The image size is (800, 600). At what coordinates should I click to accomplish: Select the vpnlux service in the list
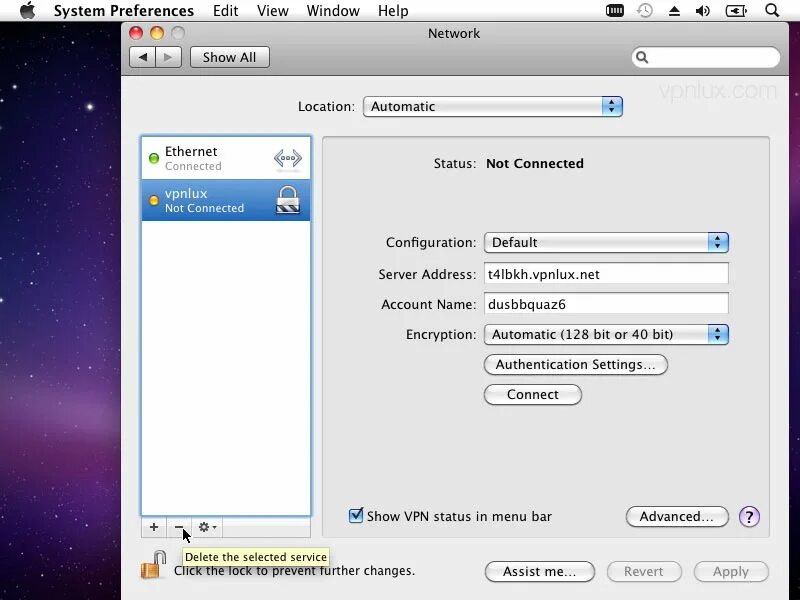pos(226,200)
